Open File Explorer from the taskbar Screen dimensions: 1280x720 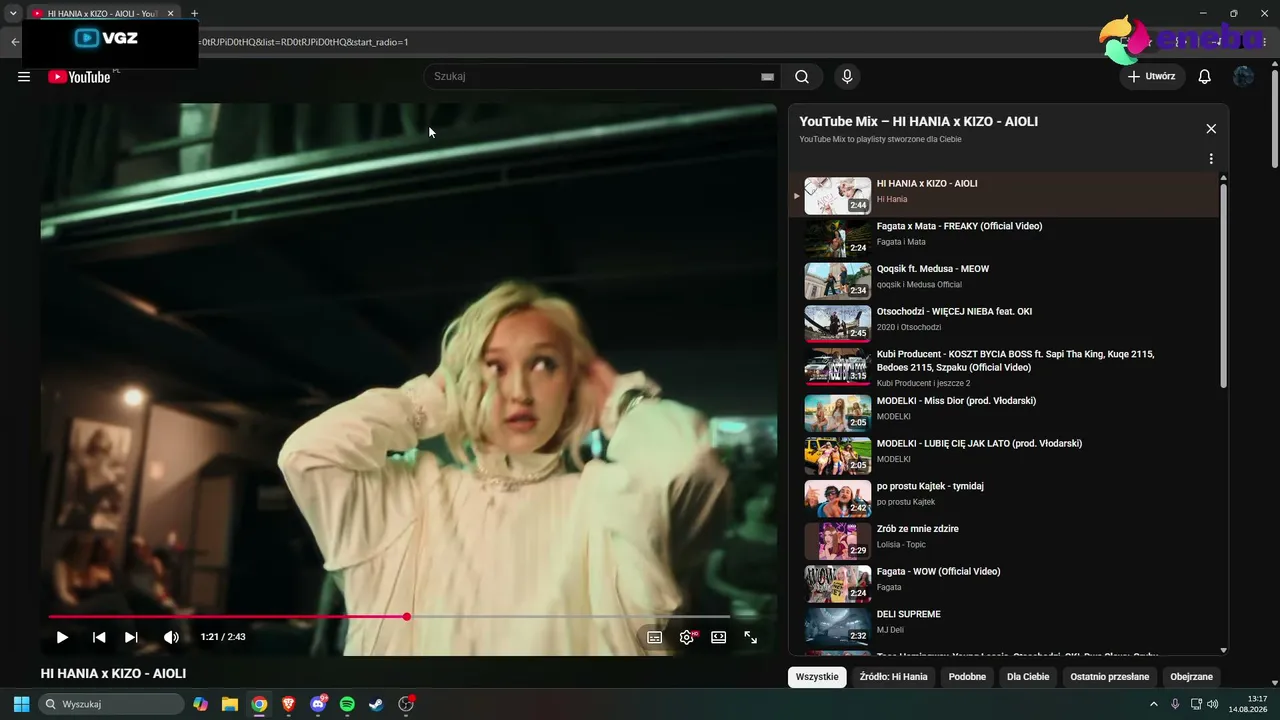click(x=230, y=704)
